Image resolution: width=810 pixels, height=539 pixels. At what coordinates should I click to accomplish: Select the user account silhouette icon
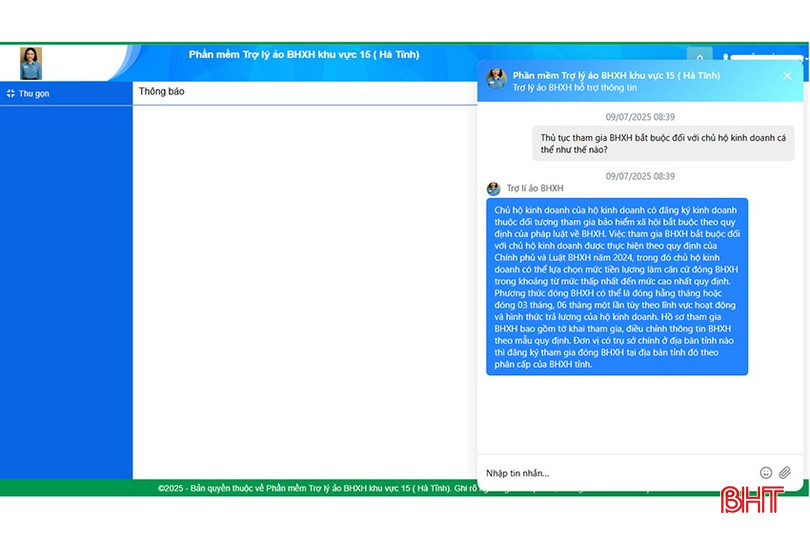[726, 57]
